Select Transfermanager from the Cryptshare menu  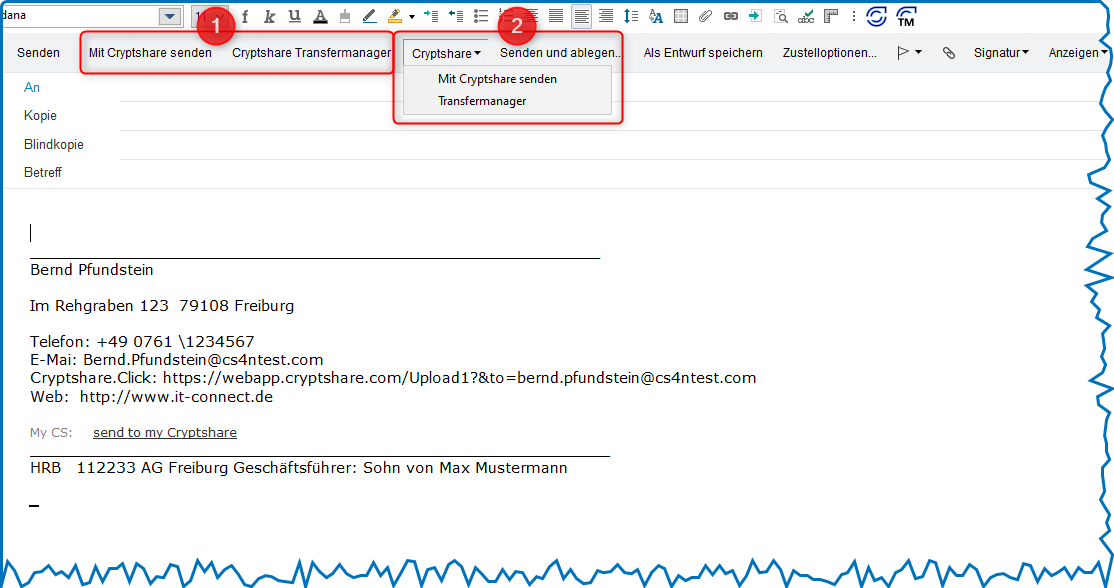[x=482, y=101]
